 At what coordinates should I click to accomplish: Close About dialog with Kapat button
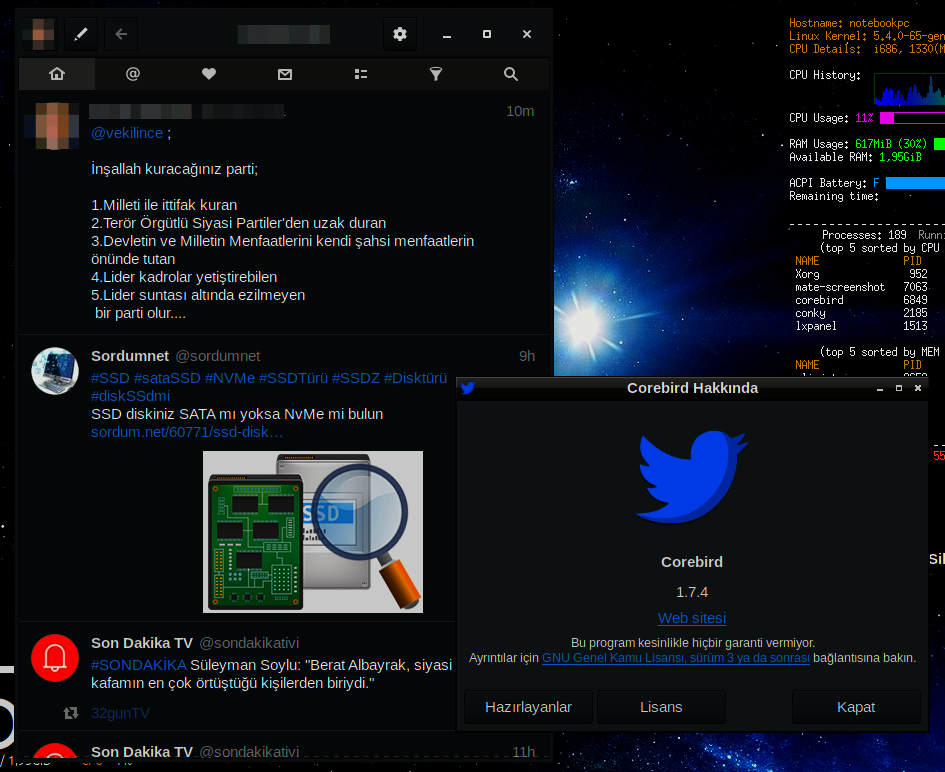coord(856,707)
